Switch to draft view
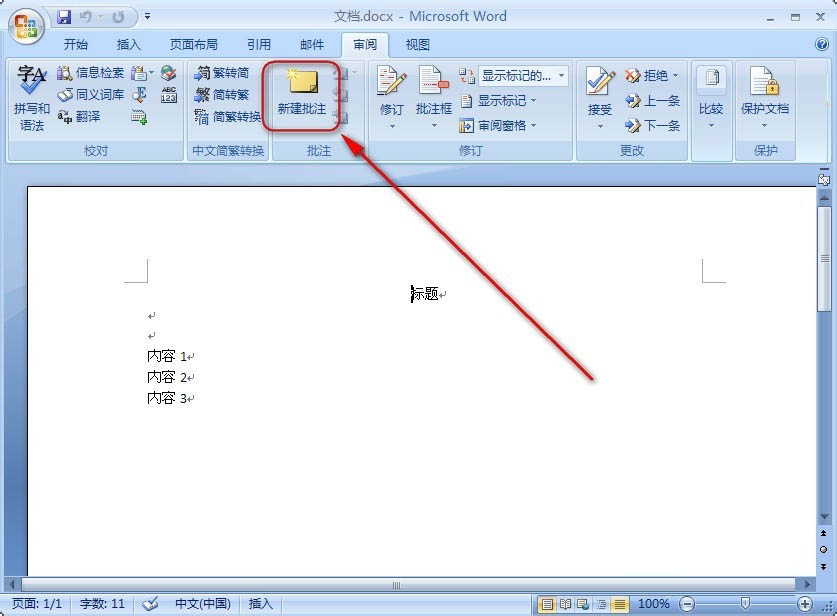Screen dimensions: 837x616 [620, 604]
